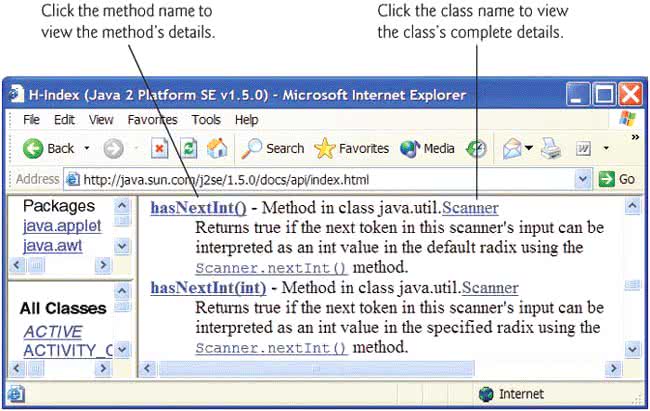Open the View menu
Screen dimensions: 650x411
point(101,120)
